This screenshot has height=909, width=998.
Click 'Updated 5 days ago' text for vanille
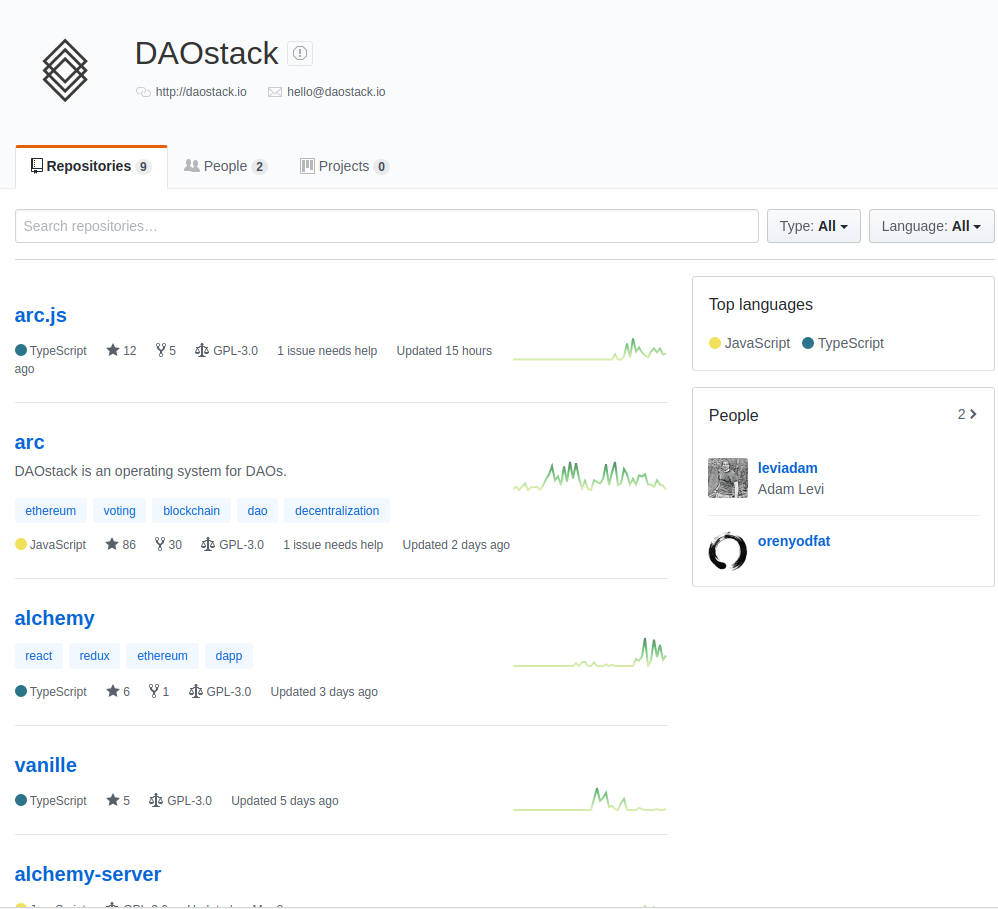pyautogui.click(x=285, y=801)
